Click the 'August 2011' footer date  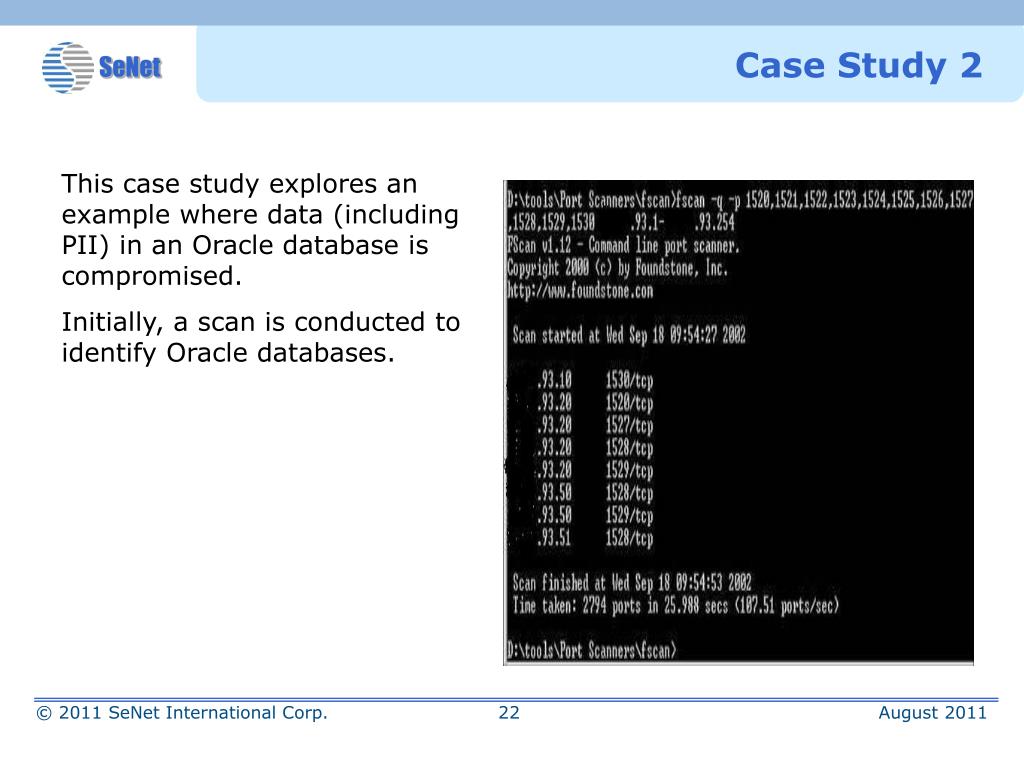pyautogui.click(x=932, y=712)
